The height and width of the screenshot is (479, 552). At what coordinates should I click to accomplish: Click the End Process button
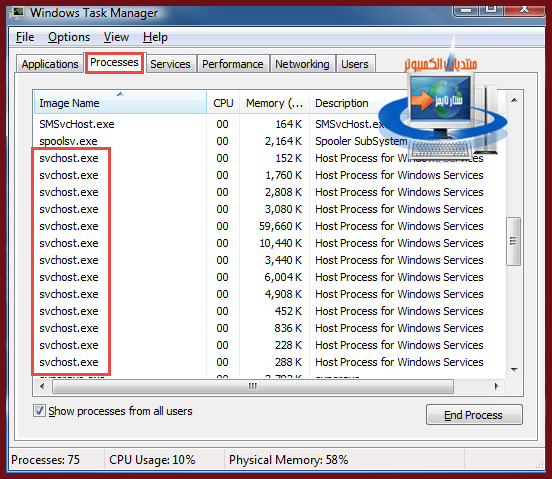point(474,415)
